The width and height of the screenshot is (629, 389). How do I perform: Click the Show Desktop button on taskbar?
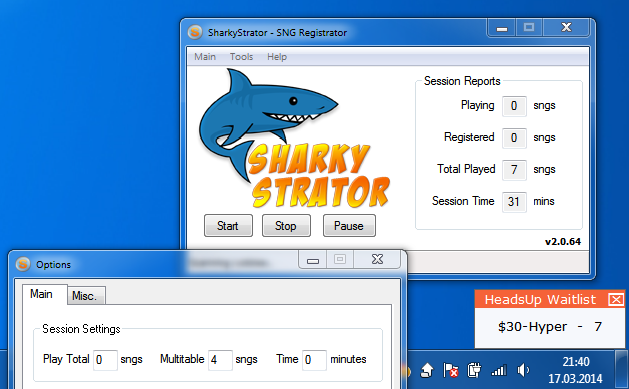coord(622,370)
